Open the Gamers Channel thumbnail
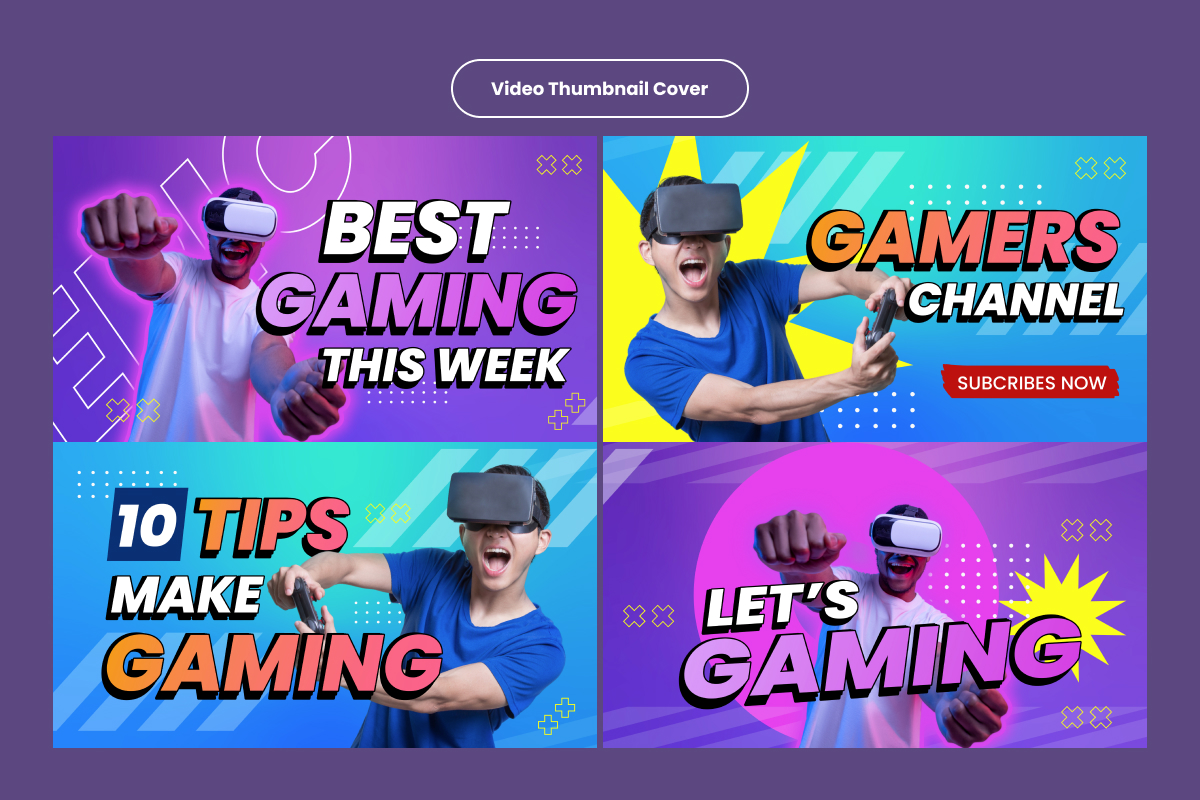1200x800 pixels. pos(875,289)
